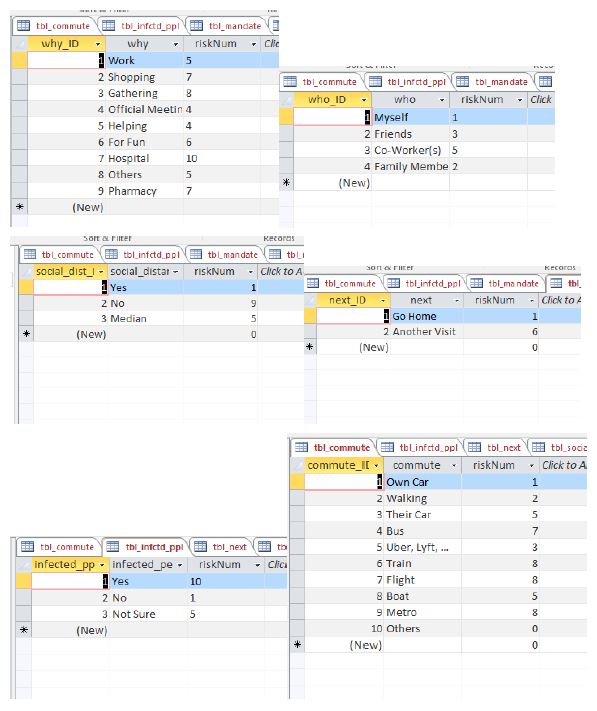Viewport: 597px width, 711px height.
Task: Click the new-record asterisk in the who table
Action: [286, 183]
